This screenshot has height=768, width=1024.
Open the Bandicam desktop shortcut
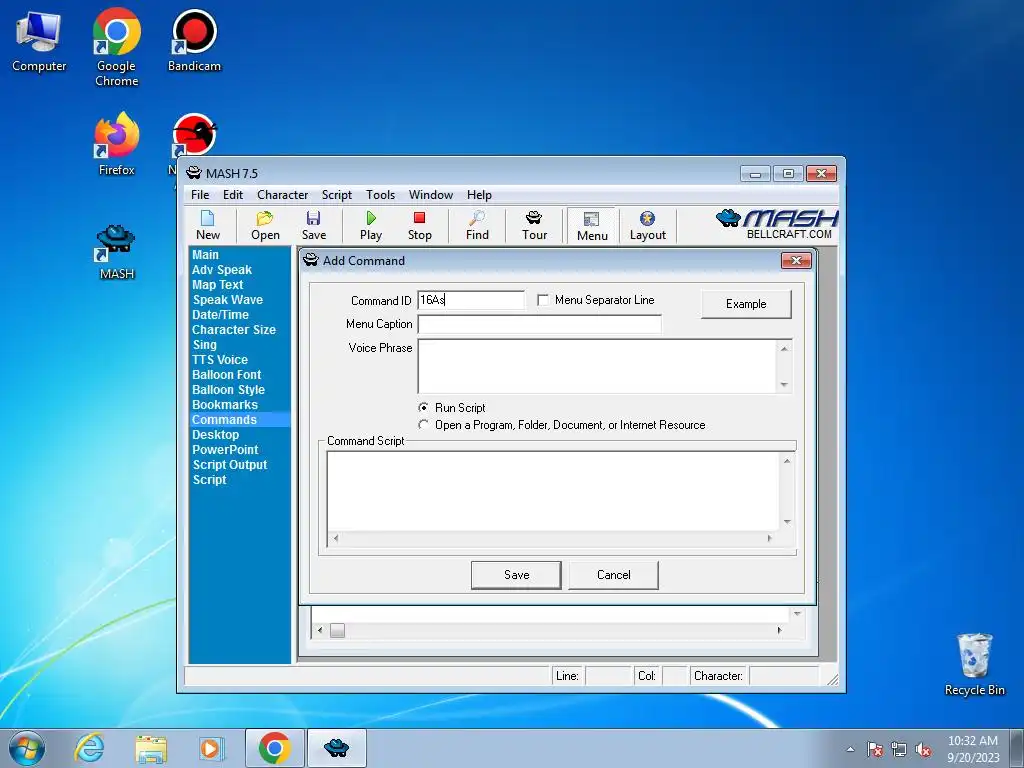point(194,40)
